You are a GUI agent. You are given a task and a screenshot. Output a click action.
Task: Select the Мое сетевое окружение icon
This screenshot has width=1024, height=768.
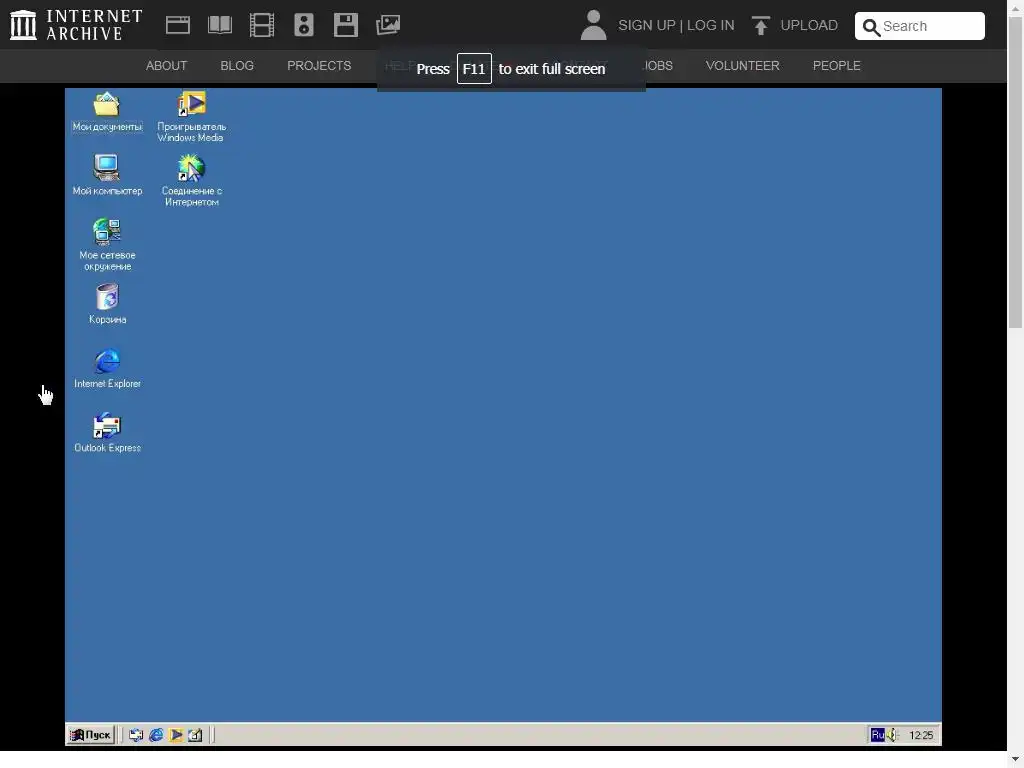pos(107,244)
